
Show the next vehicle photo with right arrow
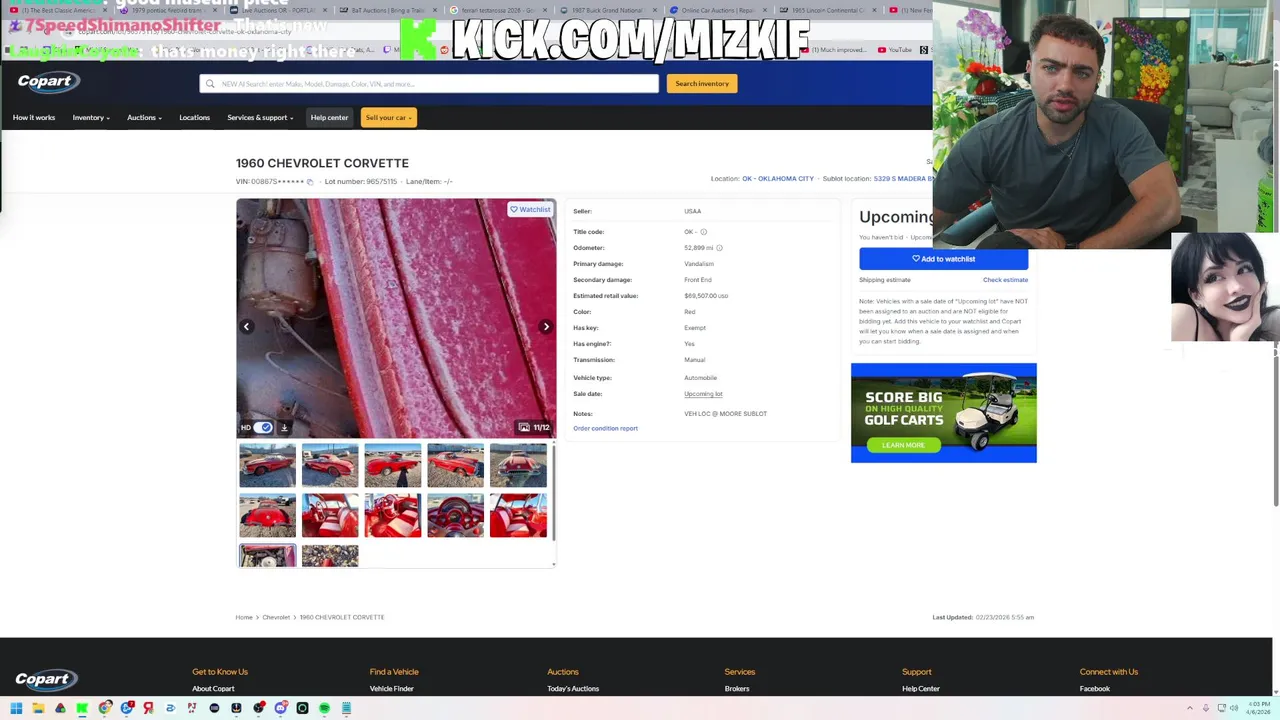(x=546, y=327)
